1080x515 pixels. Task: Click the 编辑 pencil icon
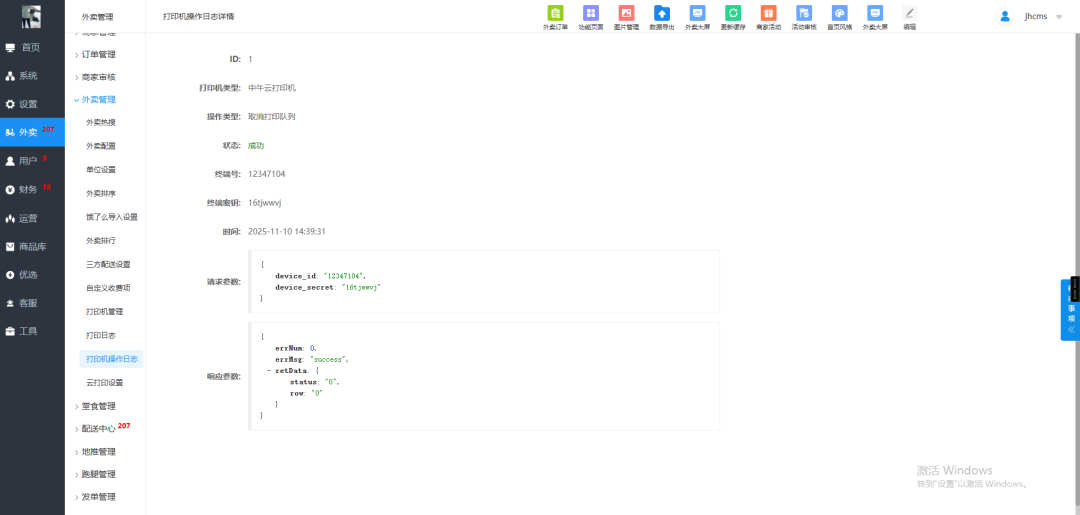pyautogui.click(x=909, y=14)
